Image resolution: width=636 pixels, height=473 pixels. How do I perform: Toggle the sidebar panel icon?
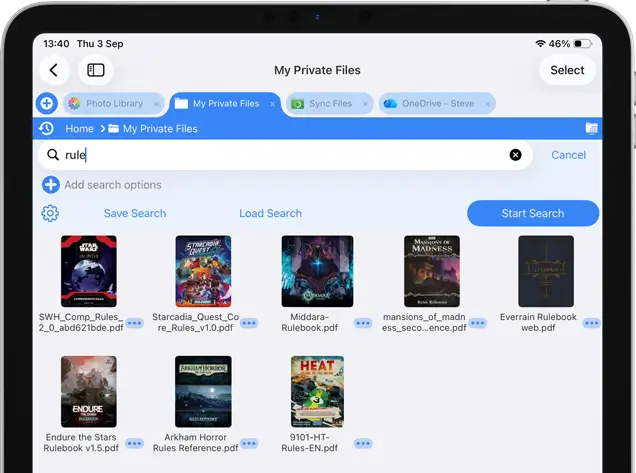[x=96, y=70]
